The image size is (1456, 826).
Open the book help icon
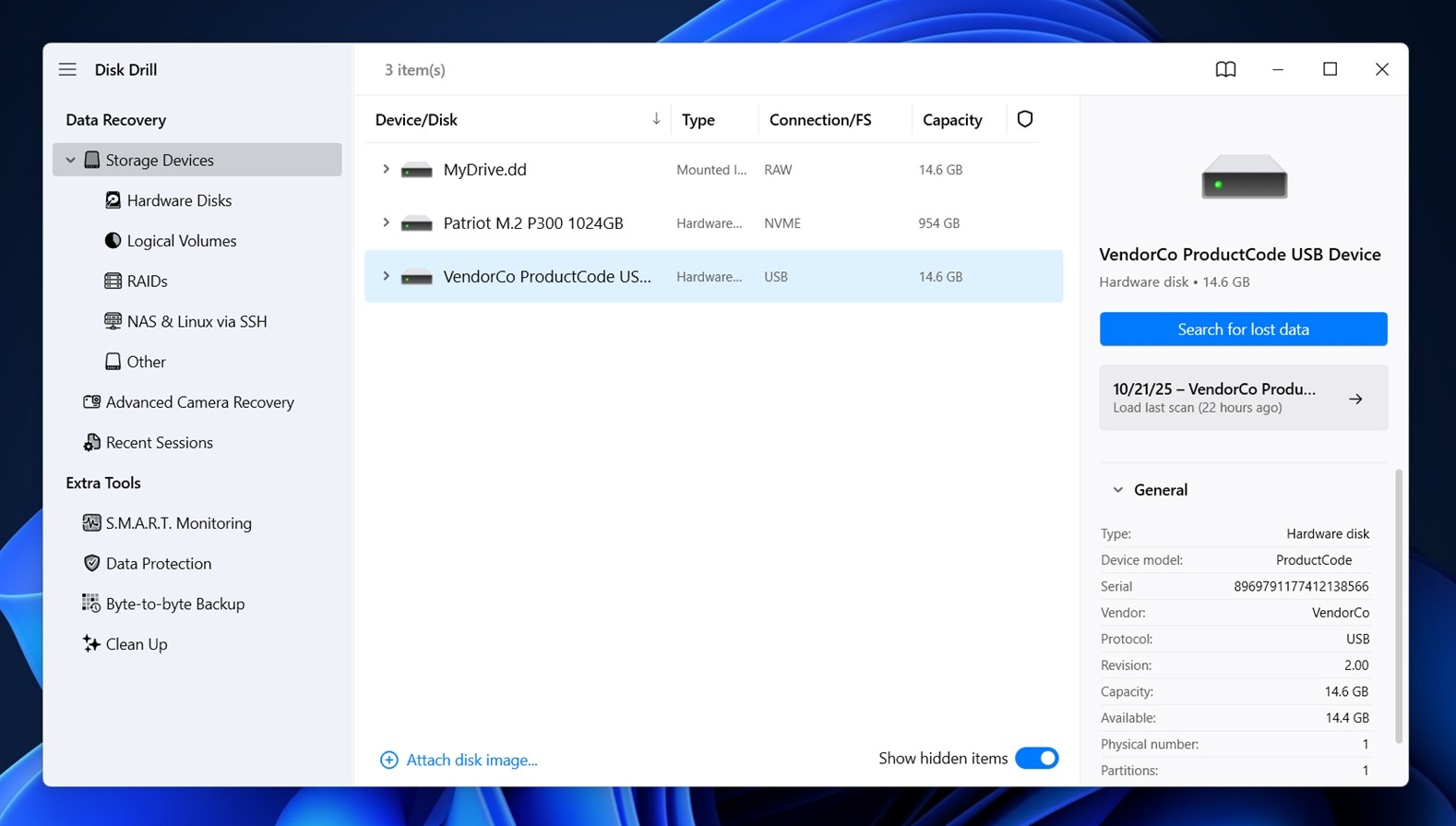(x=1225, y=69)
